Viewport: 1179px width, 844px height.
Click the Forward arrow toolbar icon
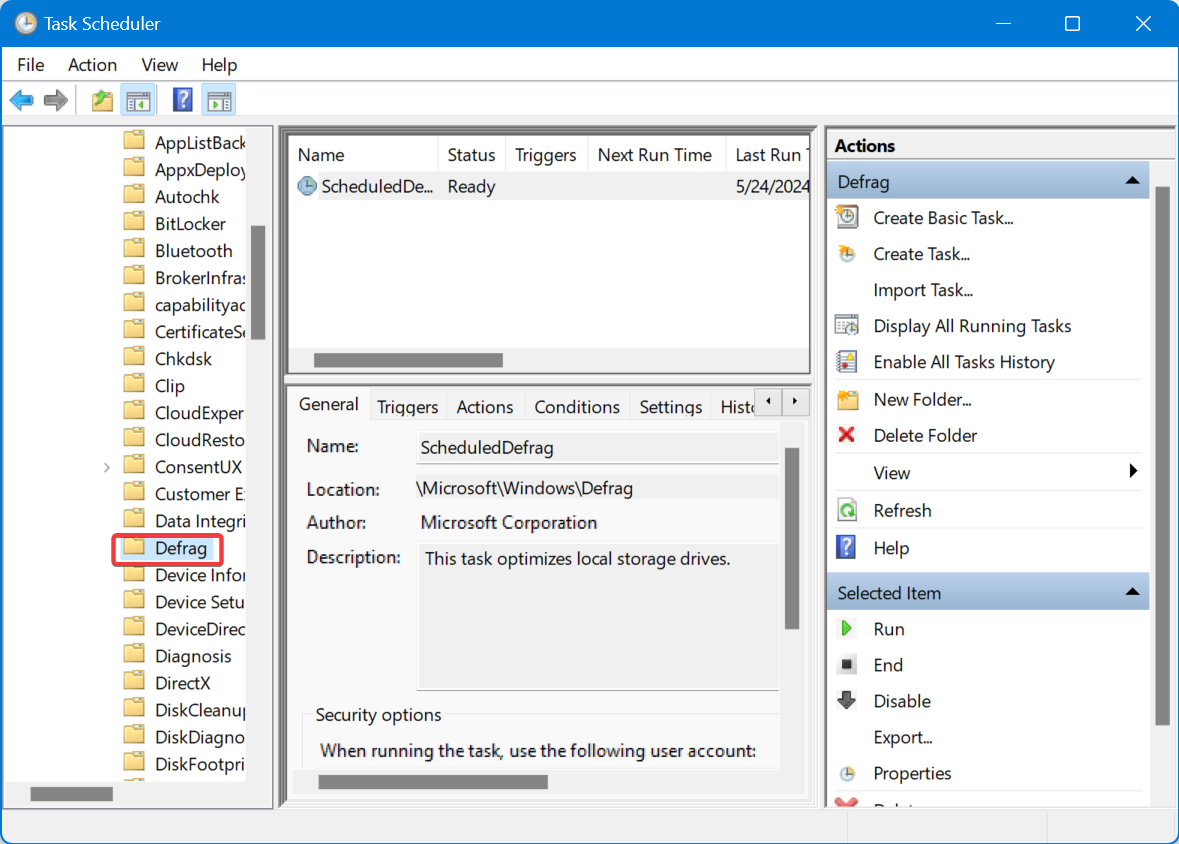point(56,100)
